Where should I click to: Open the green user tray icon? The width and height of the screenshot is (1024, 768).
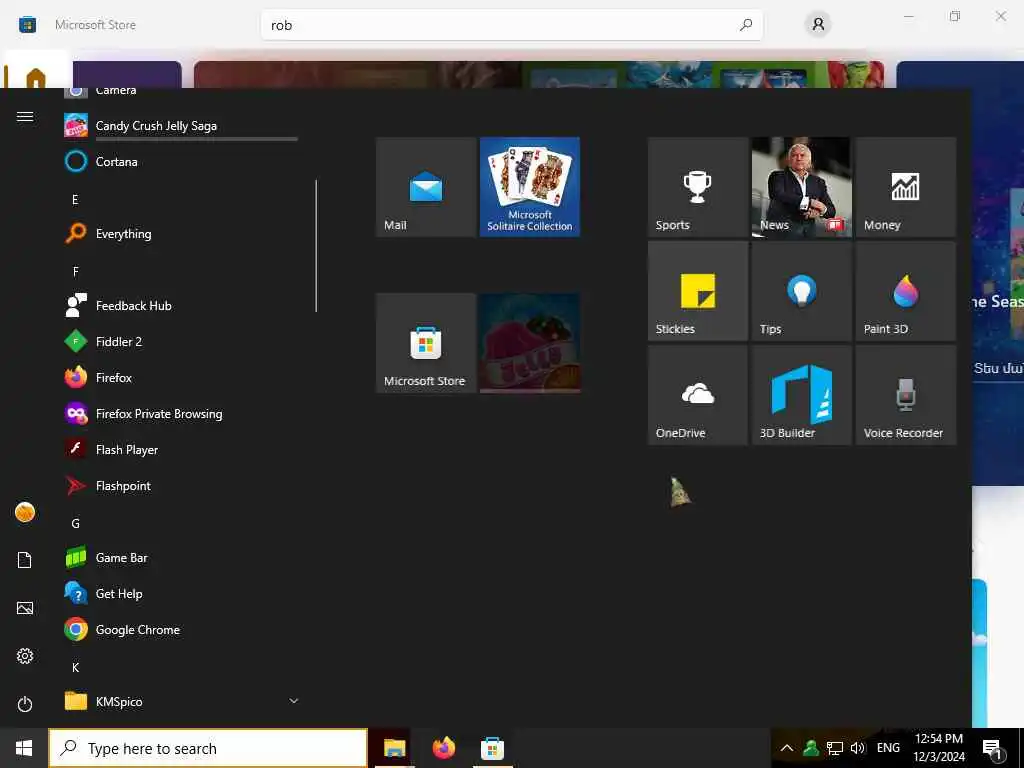(x=811, y=748)
